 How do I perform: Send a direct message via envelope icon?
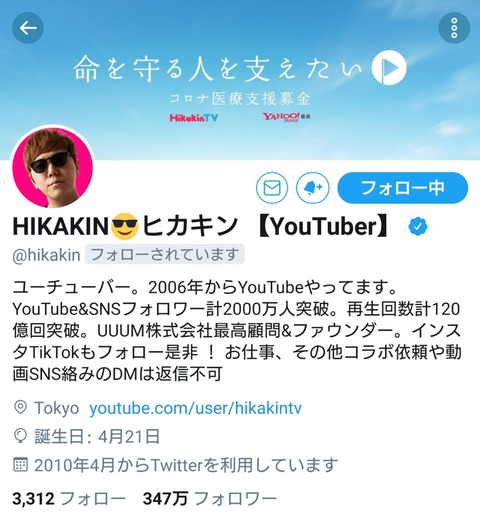click(x=272, y=188)
